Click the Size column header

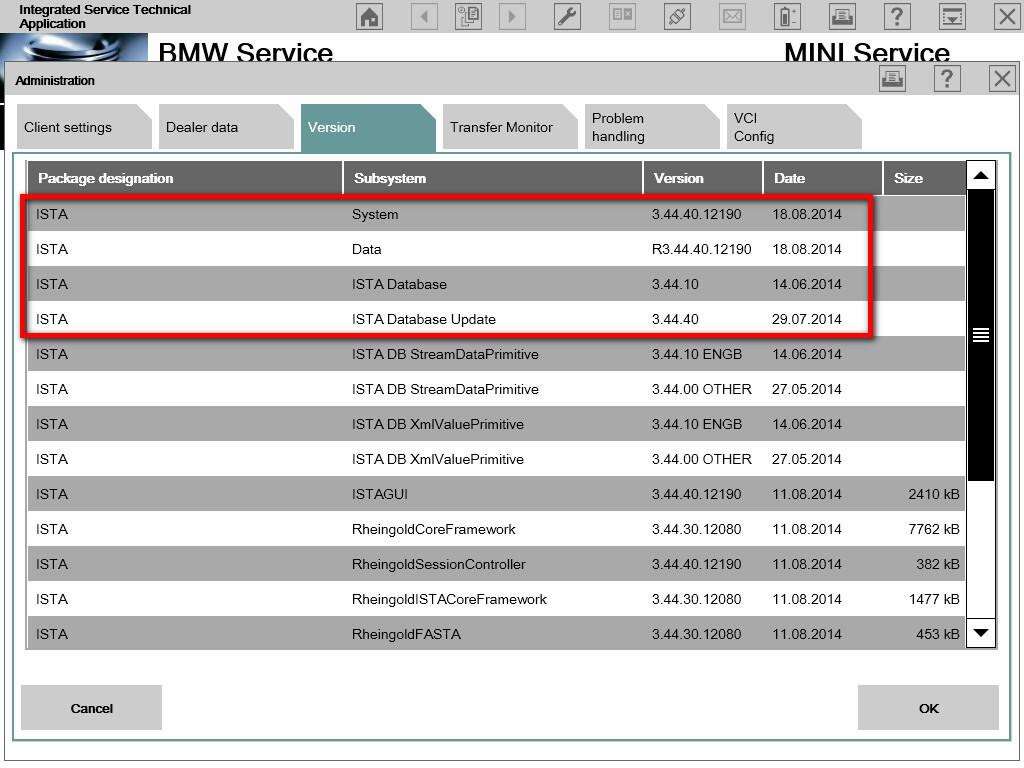click(x=924, y=178)
